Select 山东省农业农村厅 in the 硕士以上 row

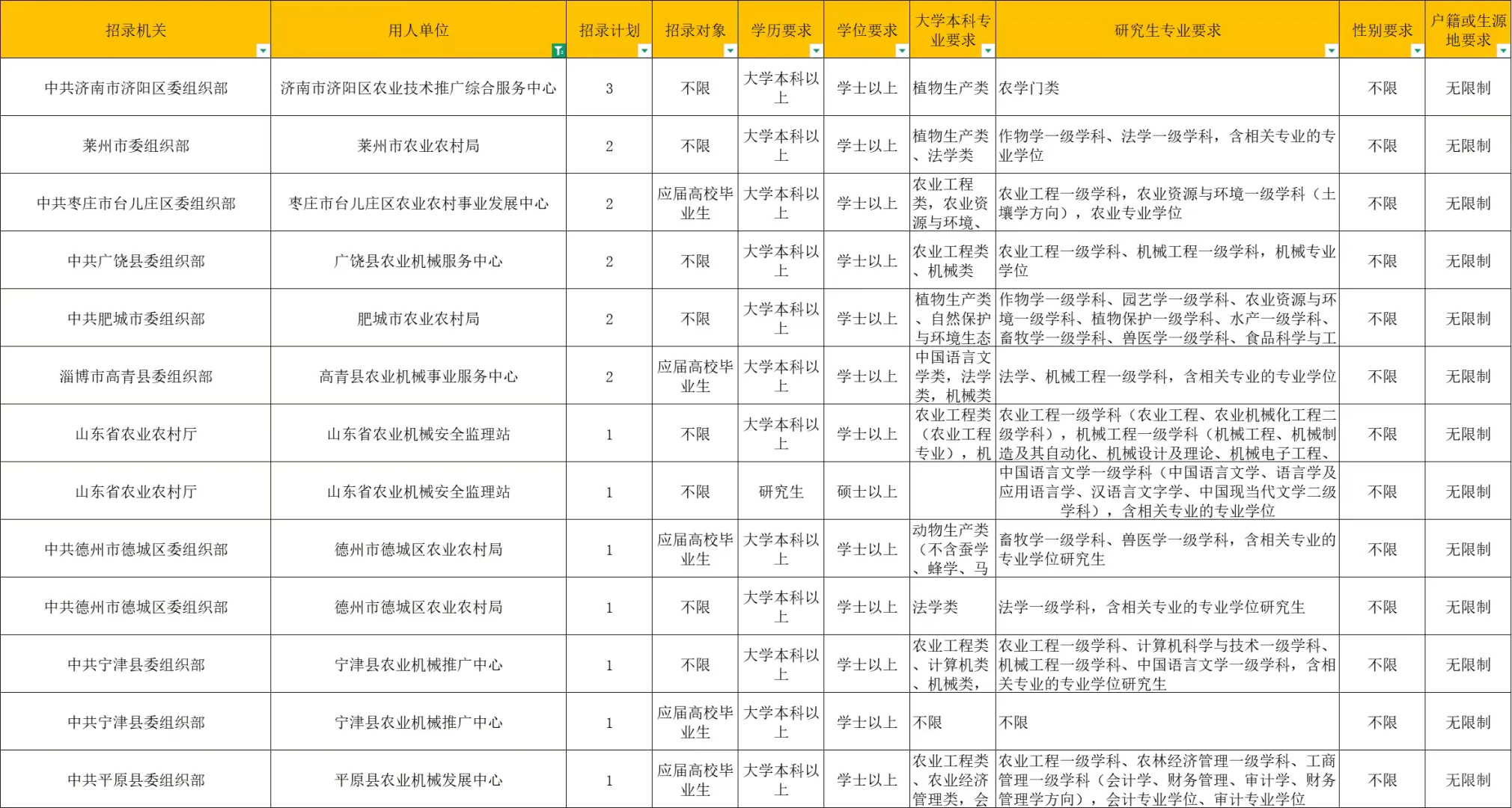[135, 492]
